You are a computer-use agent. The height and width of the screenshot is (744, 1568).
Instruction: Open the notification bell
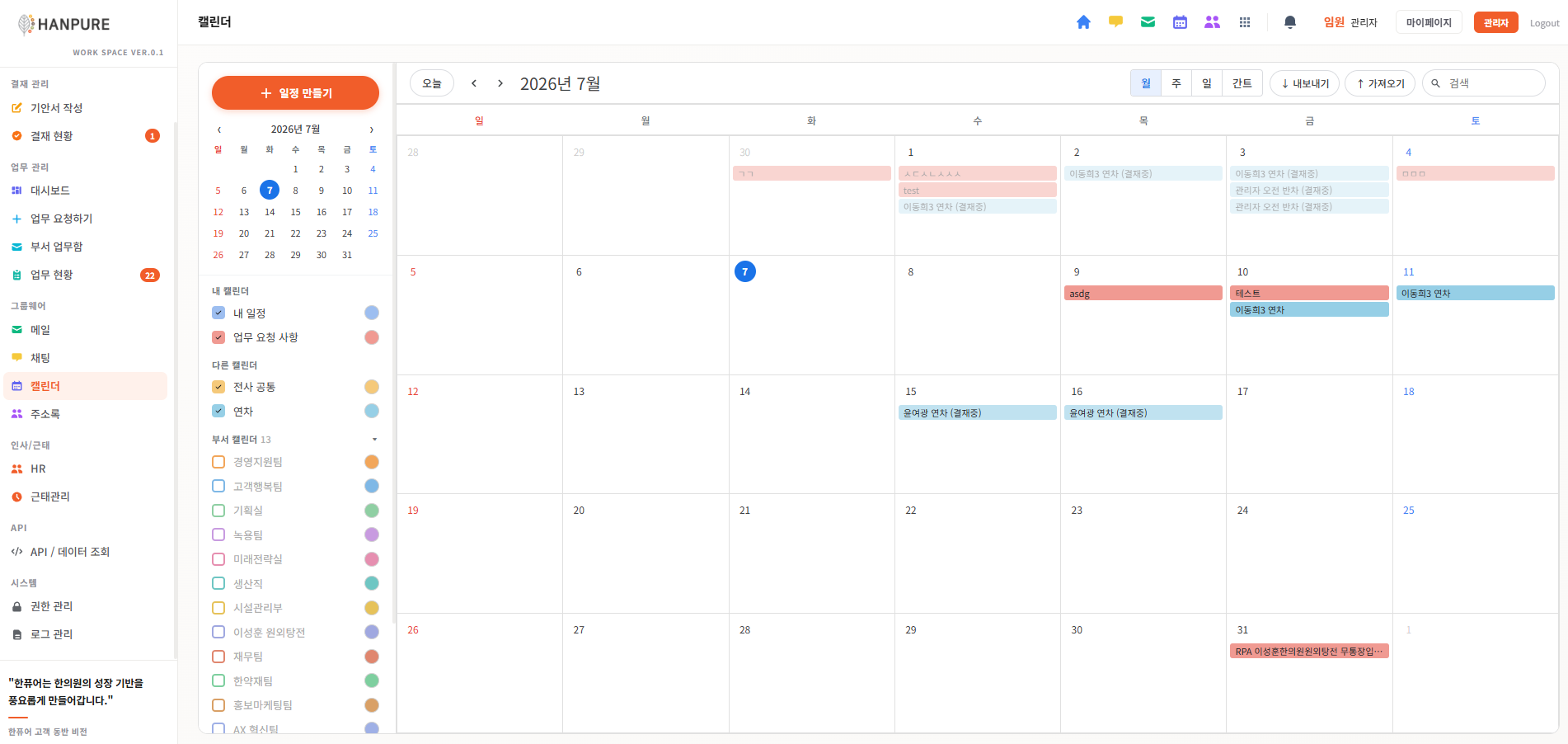click(x=1290, y=22)
